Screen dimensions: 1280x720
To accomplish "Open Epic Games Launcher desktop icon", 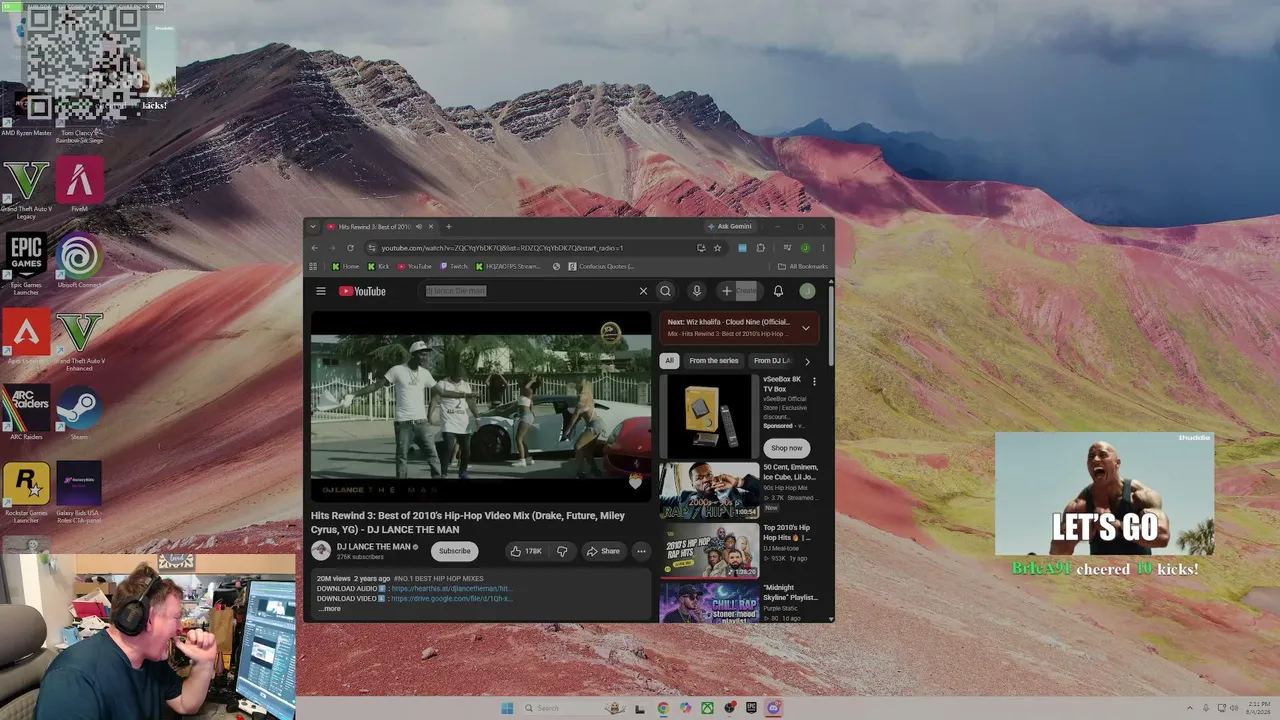I will tap(25, 264).
